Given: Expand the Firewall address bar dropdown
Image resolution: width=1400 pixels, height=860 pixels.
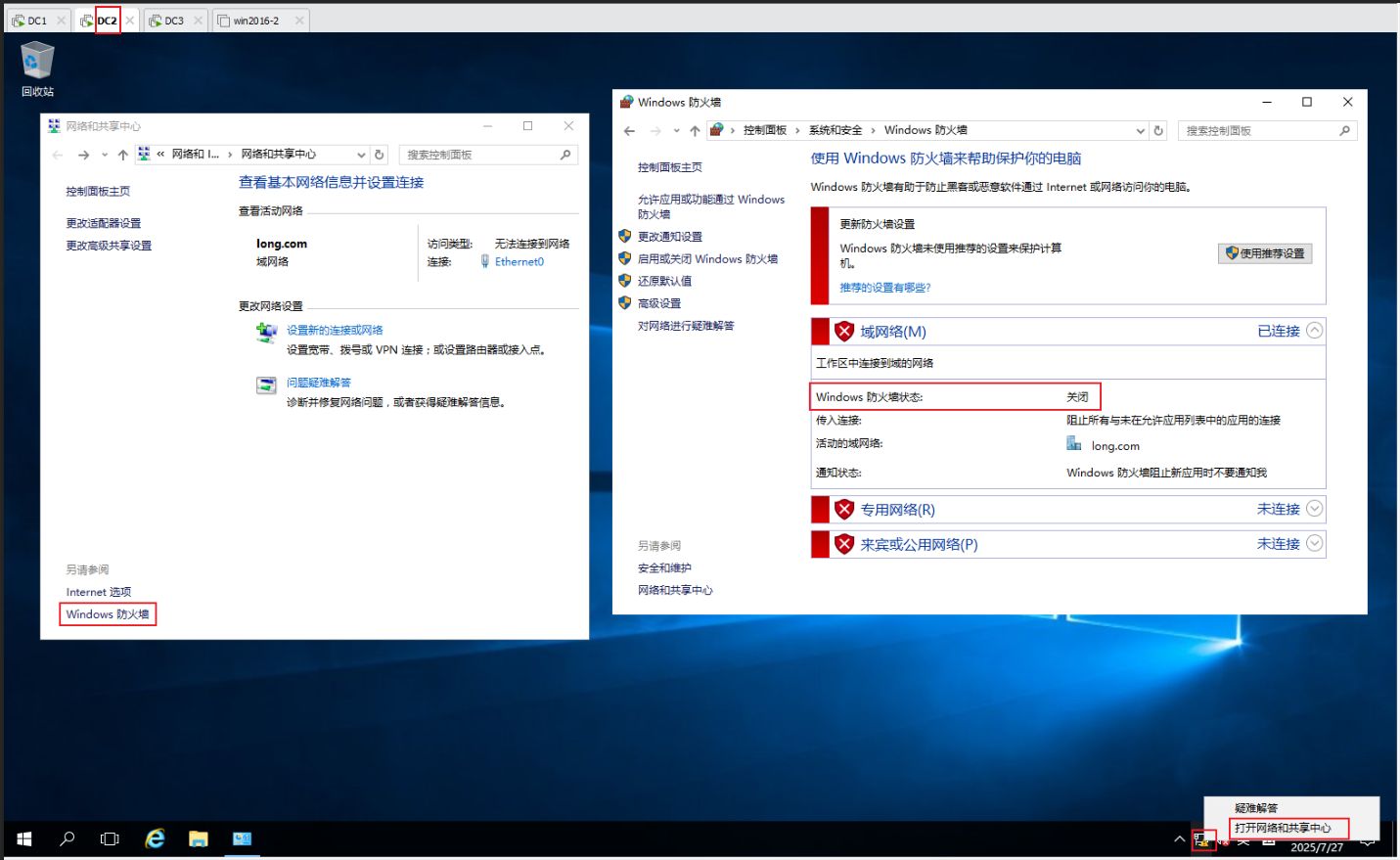Looking at the screenshot, I should tap(1140, 131).
